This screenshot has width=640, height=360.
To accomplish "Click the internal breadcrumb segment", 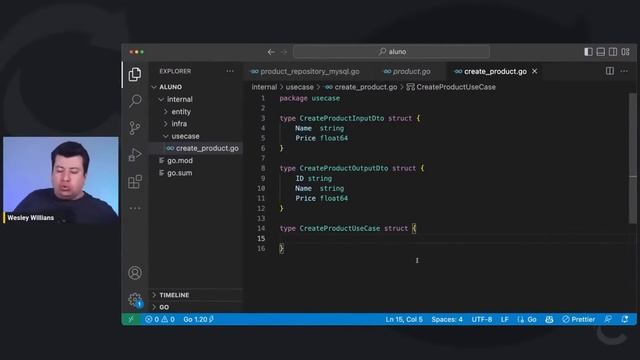I will [264, 87].
